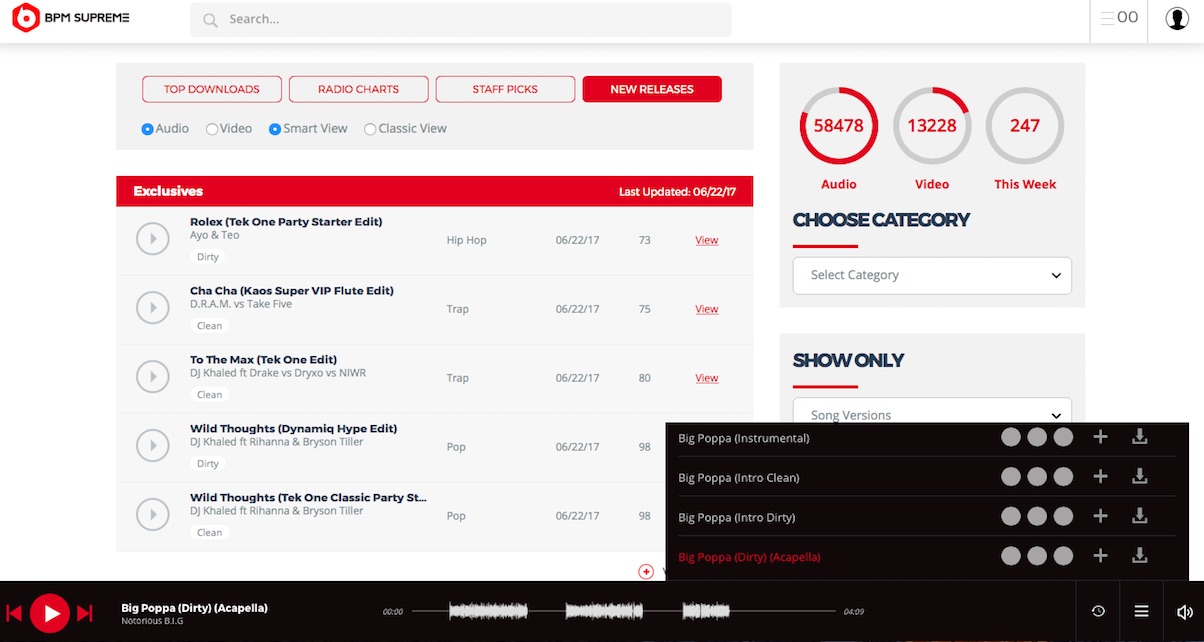The width and height of the screenshot is (1204, 642).
Task: Play Rolex (Tek One Party Starter Edit) preview
Action: click(153, 239)
